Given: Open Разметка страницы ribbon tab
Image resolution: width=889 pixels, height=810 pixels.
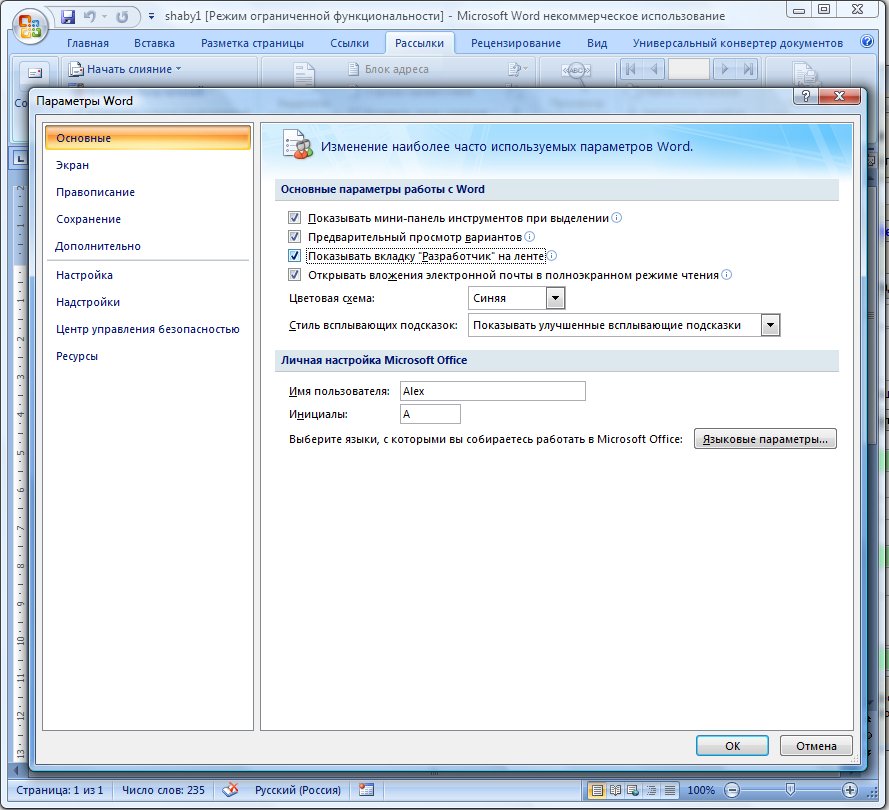Looking at the screenshot, I should [252, 43].
